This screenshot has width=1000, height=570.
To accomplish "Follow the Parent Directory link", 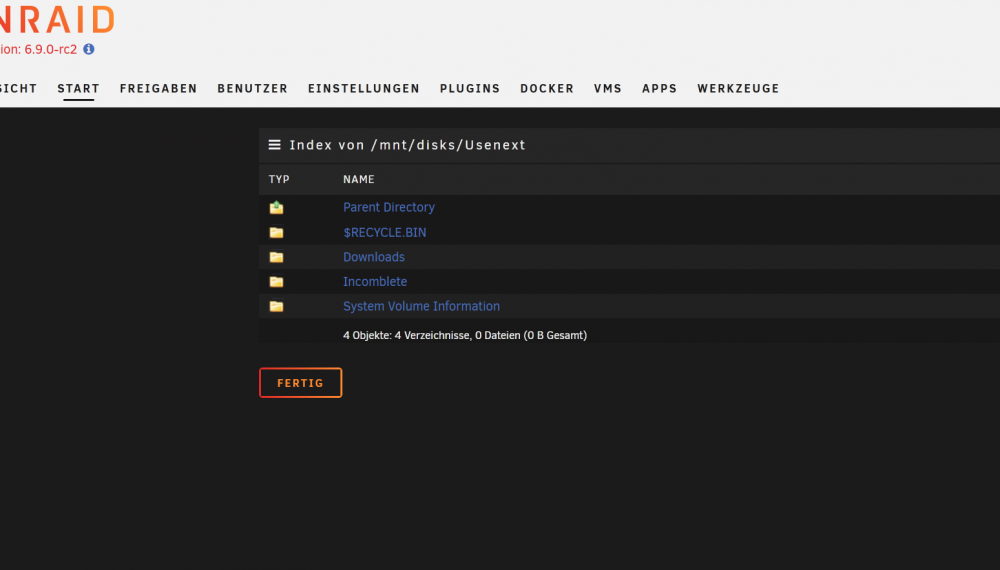I will tap(389, 207).
